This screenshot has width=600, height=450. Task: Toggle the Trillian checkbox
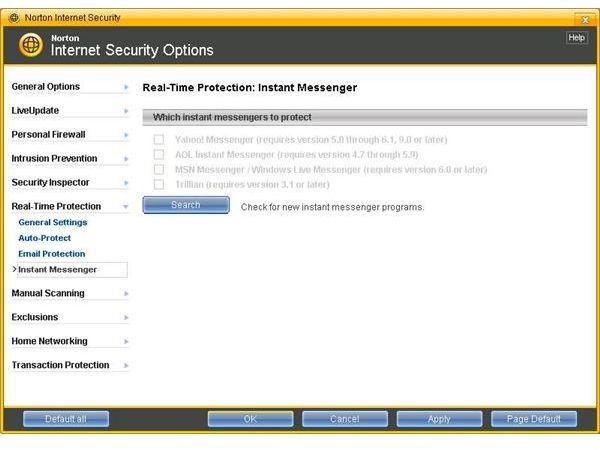tap(159, 184)
